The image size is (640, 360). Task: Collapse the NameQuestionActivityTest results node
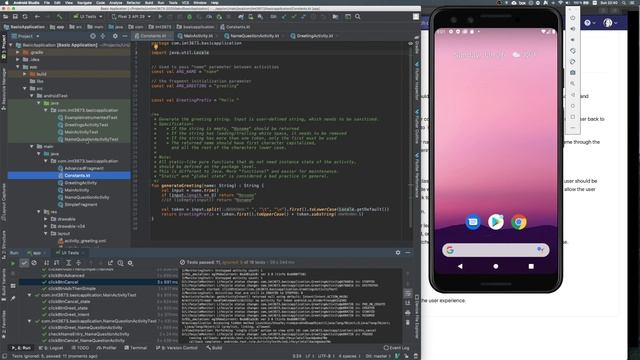(x=29, y=321)
